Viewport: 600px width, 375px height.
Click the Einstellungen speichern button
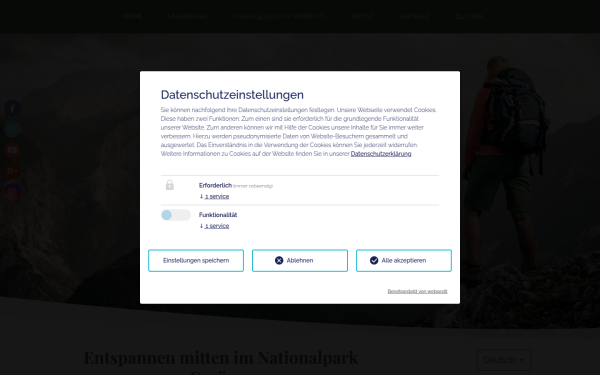click(x=196, y=261)
